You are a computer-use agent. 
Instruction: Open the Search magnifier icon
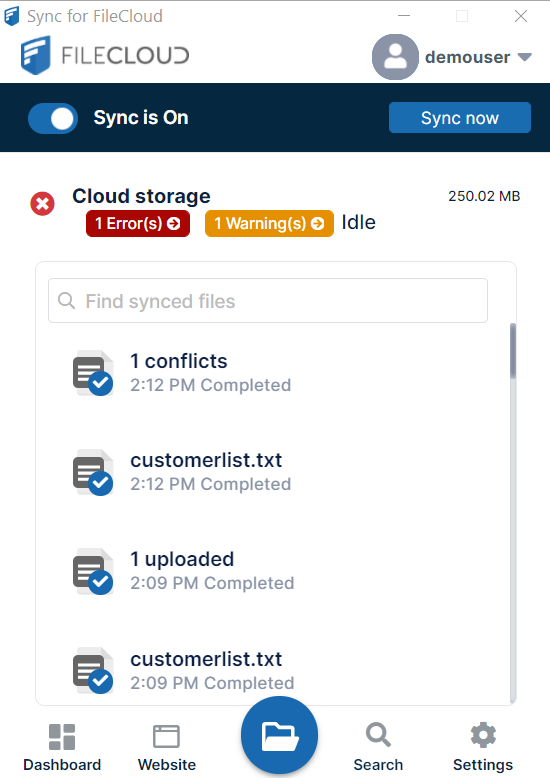(x=378, y=735)
